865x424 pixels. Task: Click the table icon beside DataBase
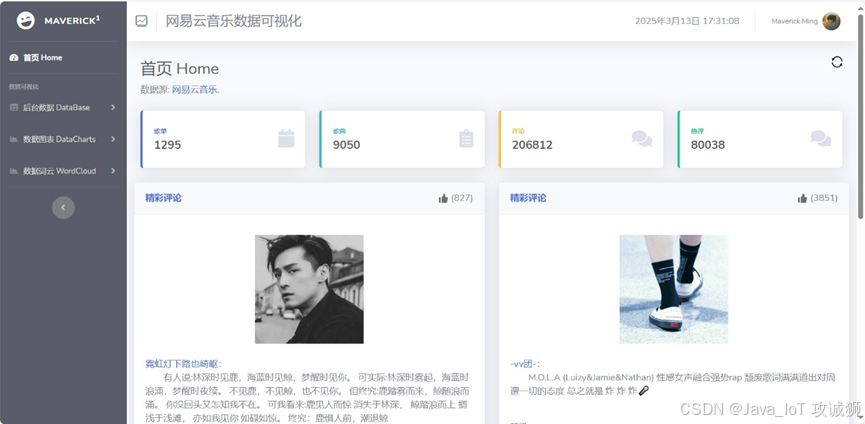pyautogui.click(x=14, y=108)
